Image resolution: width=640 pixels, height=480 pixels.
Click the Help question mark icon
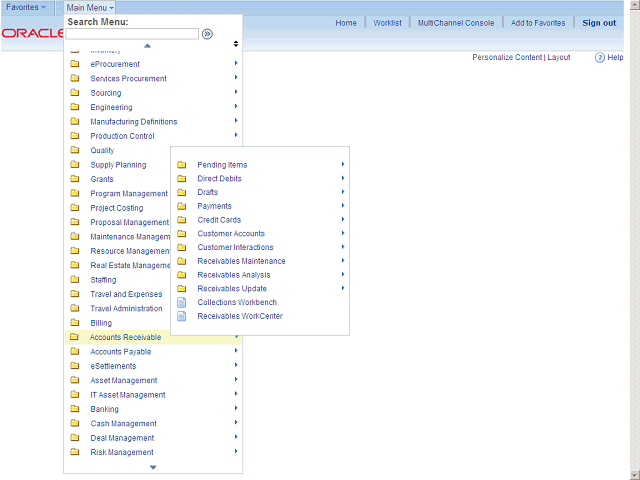pos(599,58)
